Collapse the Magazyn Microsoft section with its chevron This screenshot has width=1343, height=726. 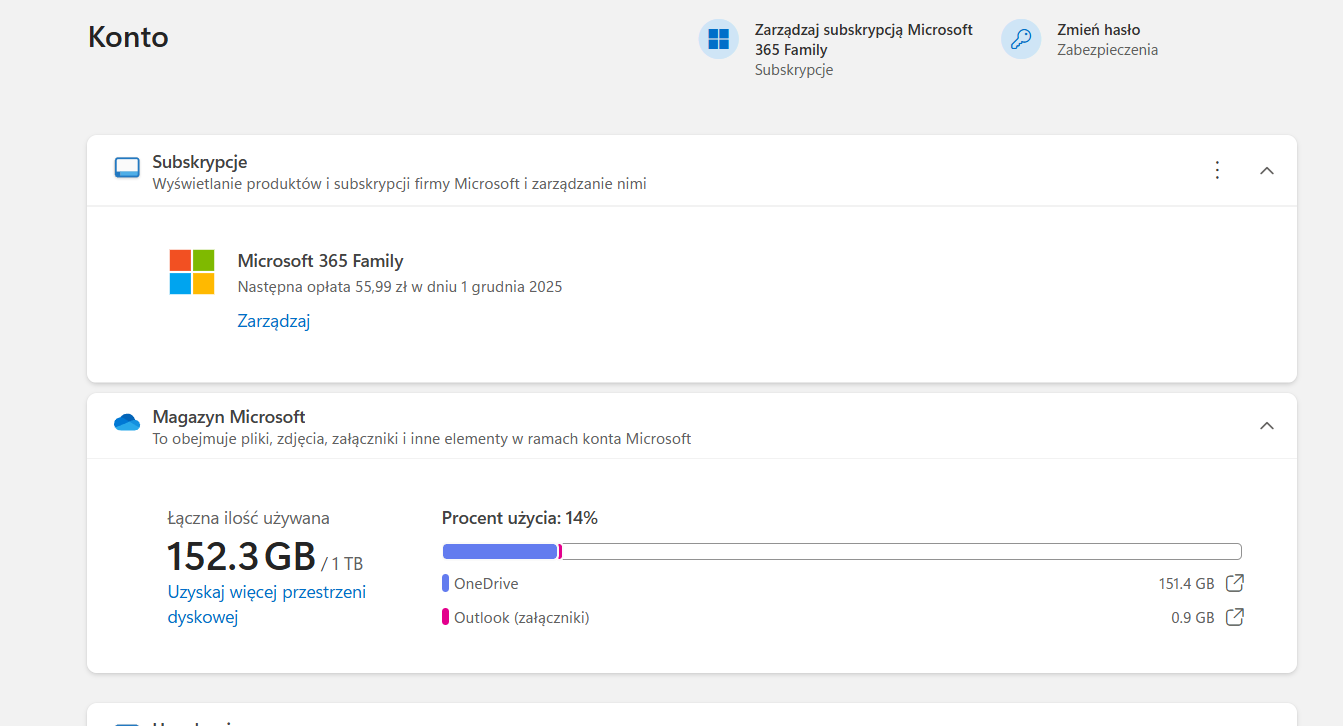click(1267, 425)
